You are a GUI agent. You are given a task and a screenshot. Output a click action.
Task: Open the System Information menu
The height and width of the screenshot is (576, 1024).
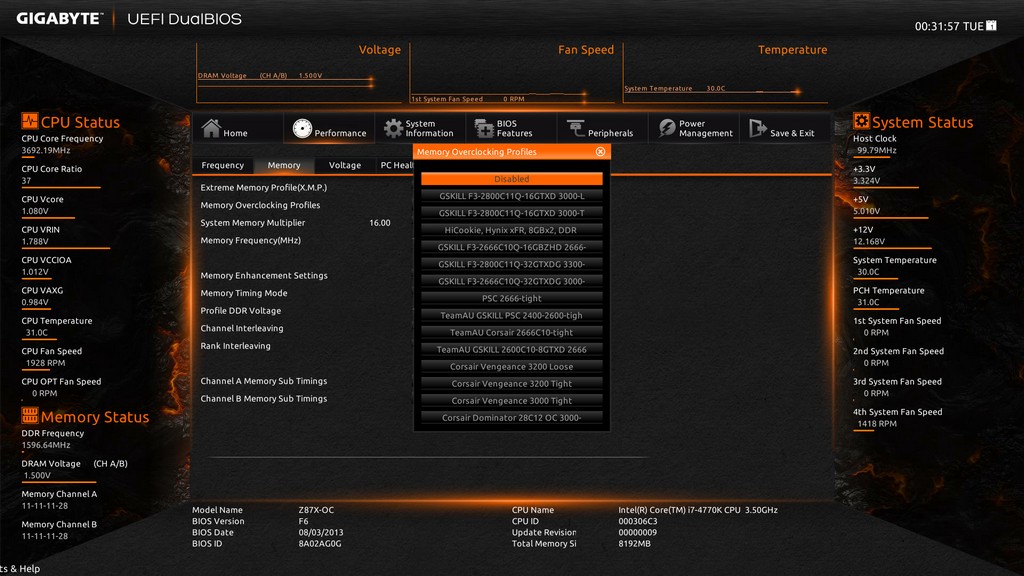[x=420, y=128]
